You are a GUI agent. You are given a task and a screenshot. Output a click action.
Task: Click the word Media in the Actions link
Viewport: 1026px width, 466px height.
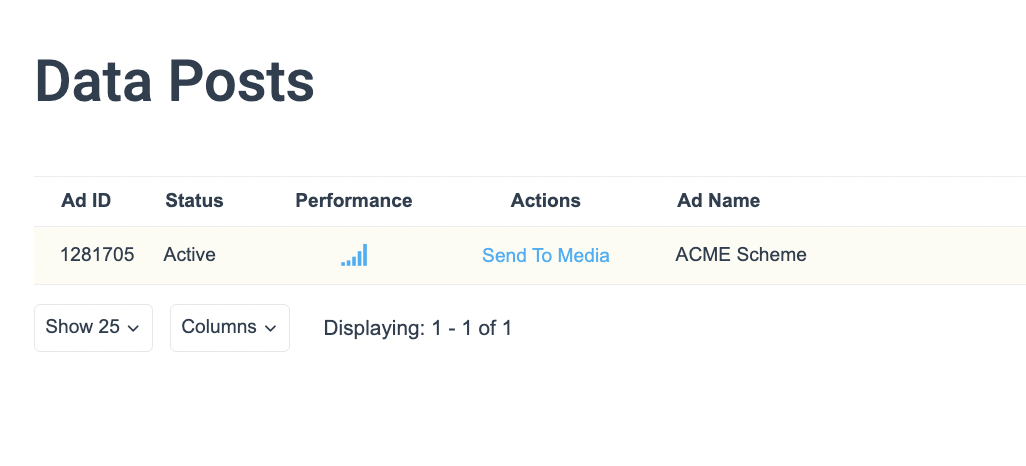coord(583,255)
